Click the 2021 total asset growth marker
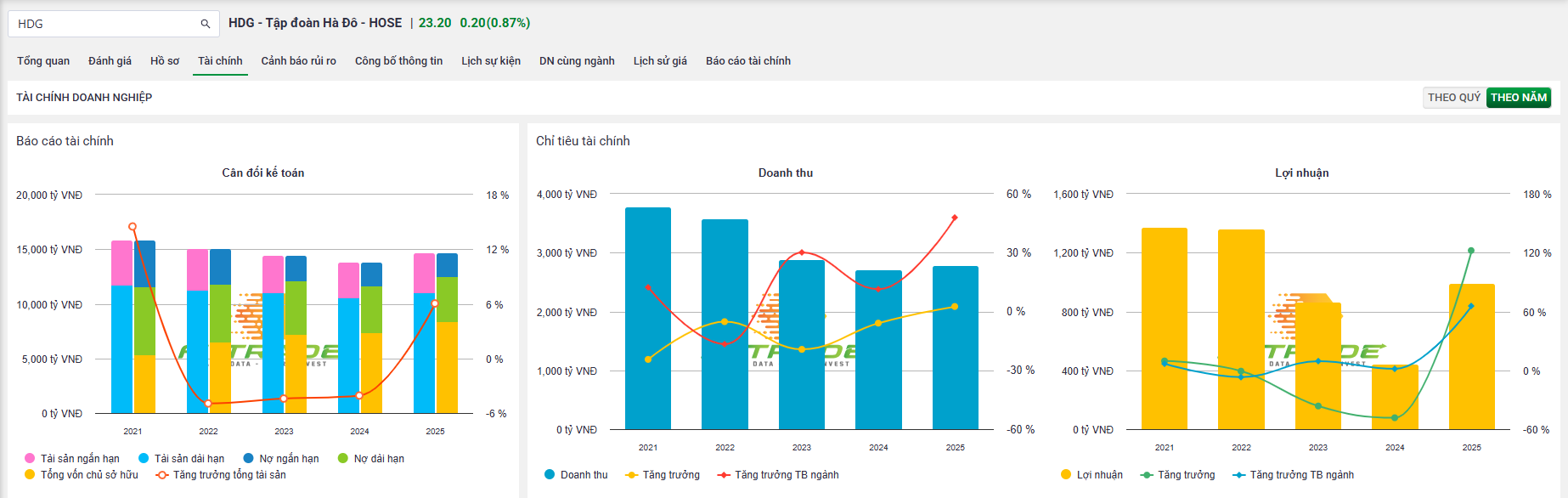 click(133, 227)
